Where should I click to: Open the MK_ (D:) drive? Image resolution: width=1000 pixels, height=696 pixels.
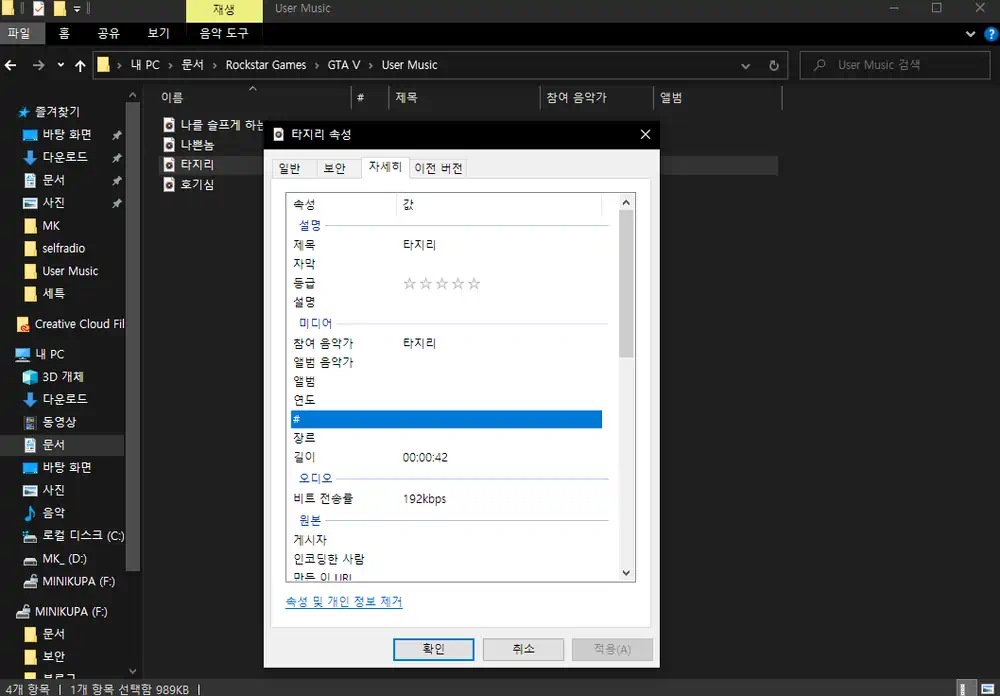(64, 559)
